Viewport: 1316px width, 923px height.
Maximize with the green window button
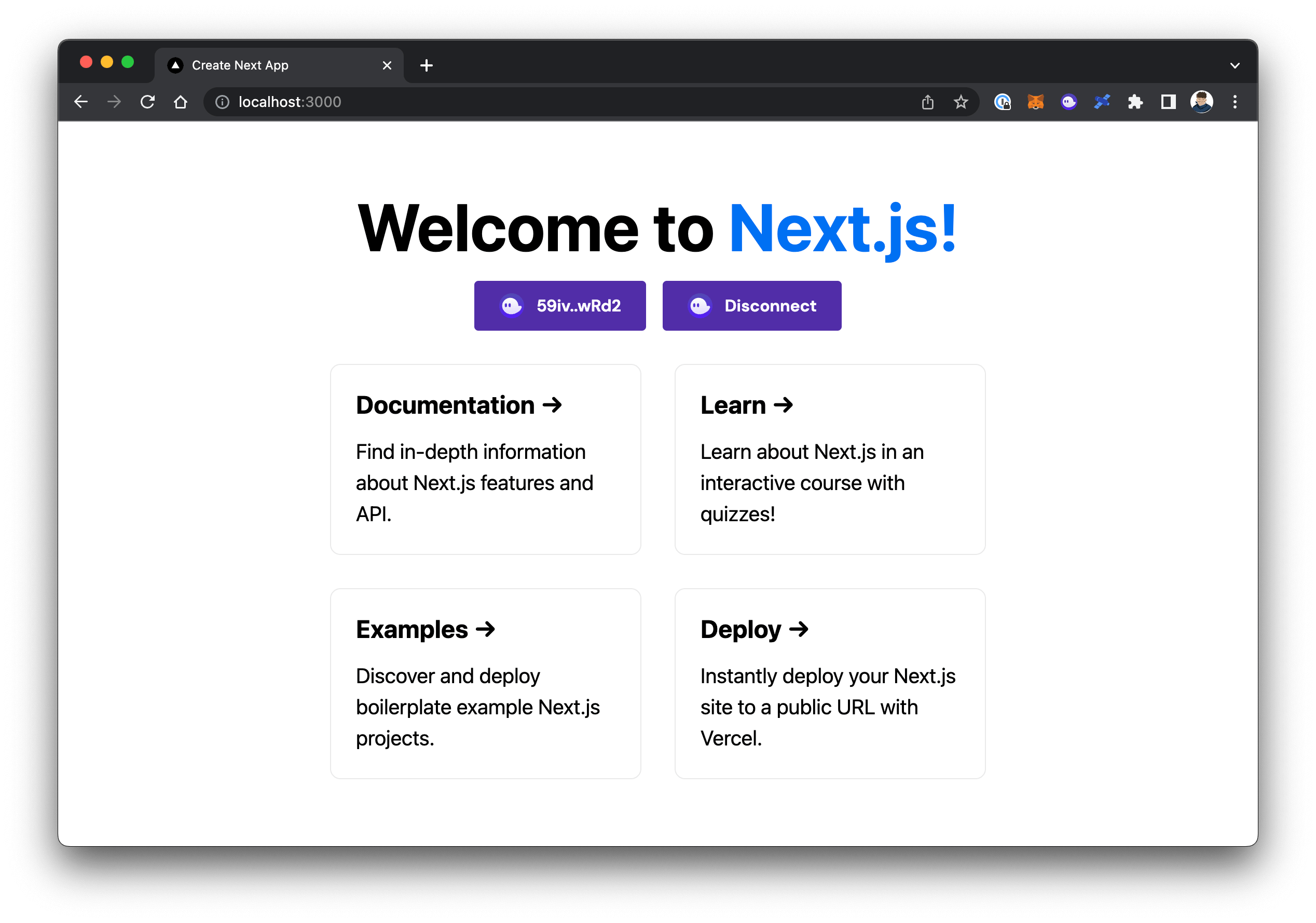[128, 62]
